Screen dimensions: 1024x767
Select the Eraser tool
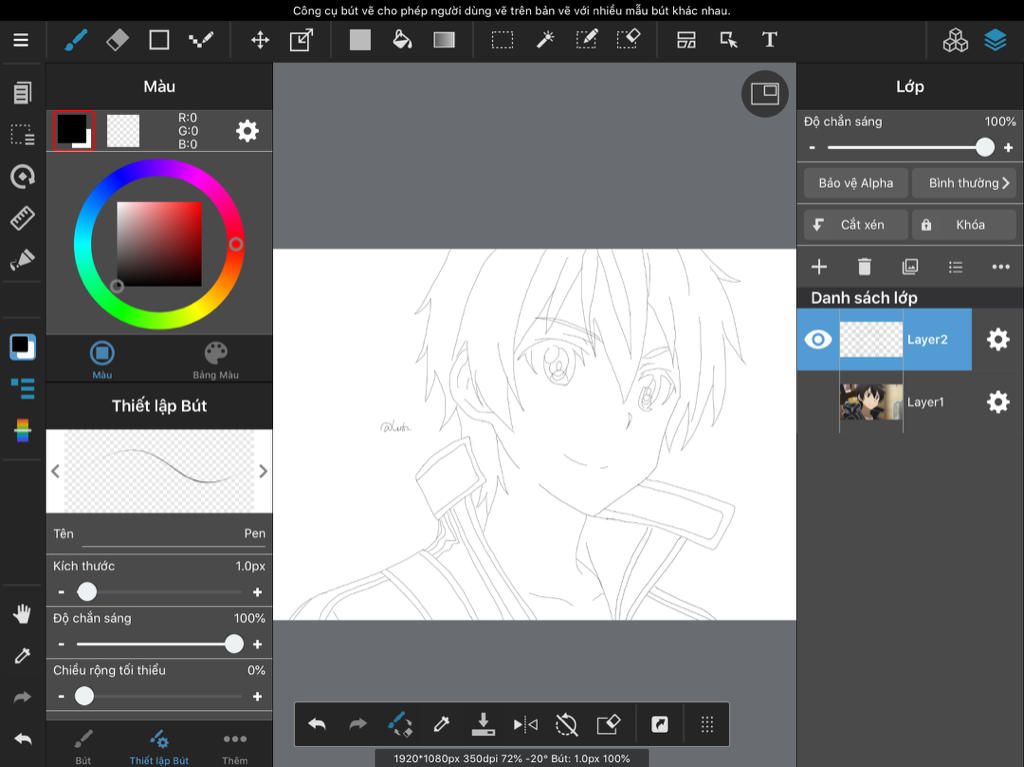coord(118,40)
